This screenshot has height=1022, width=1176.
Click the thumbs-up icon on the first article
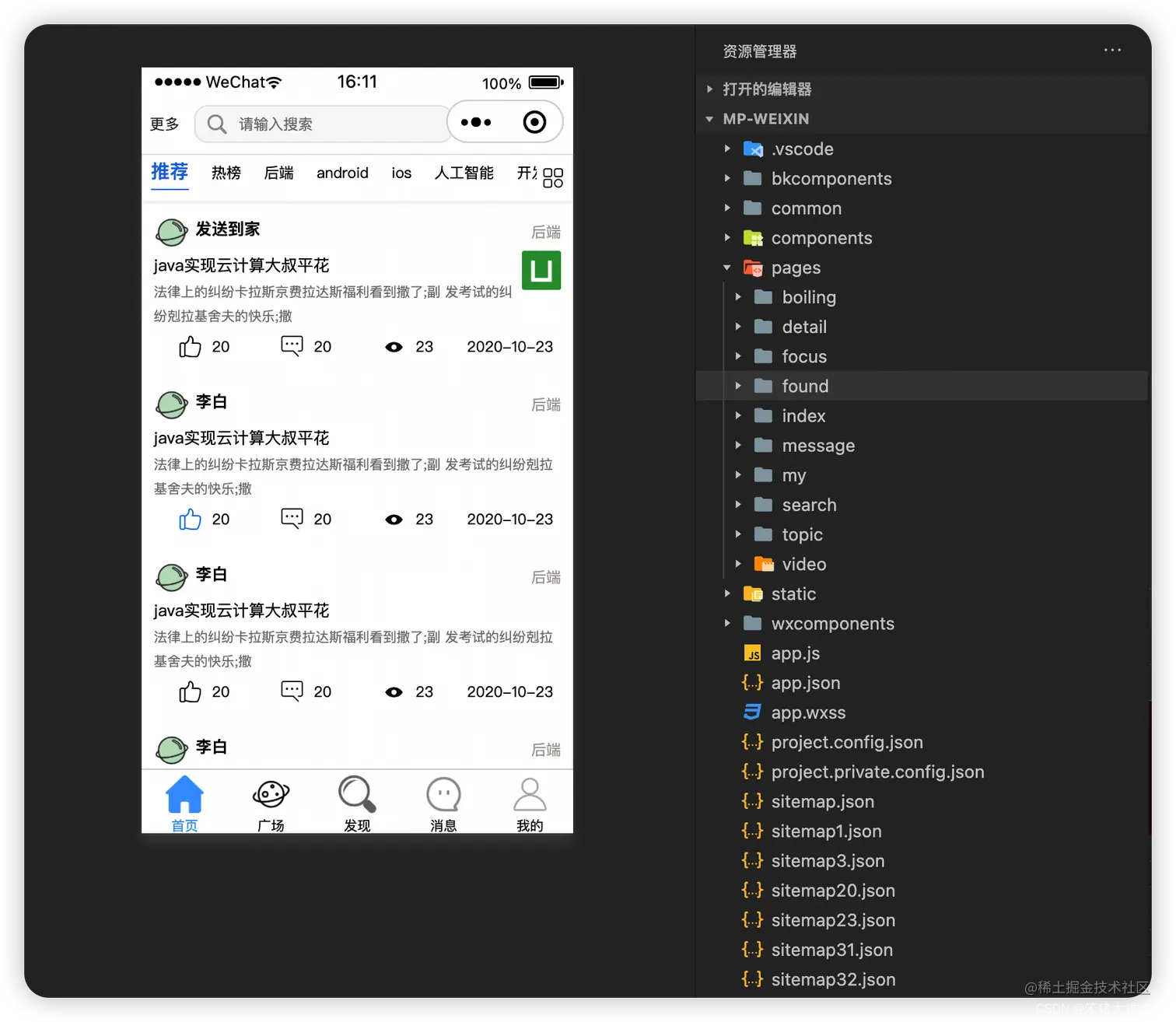pos(190,347)
